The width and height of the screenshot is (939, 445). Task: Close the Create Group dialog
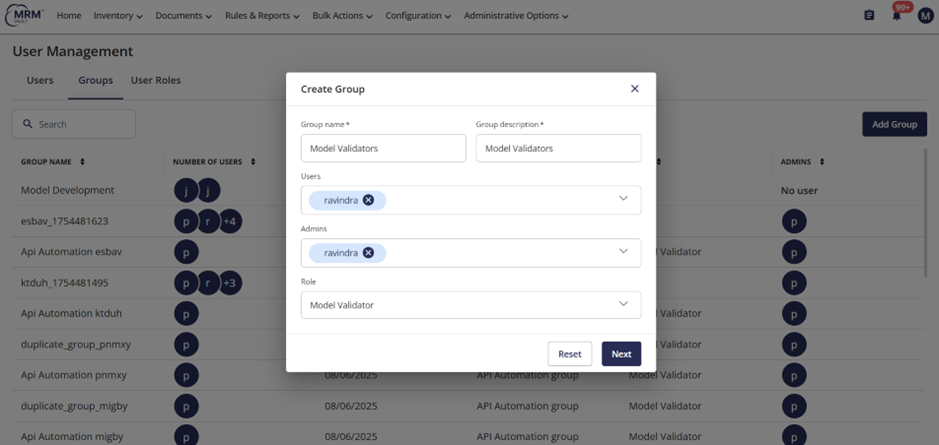pyautogui.click(x=634, y=89)
